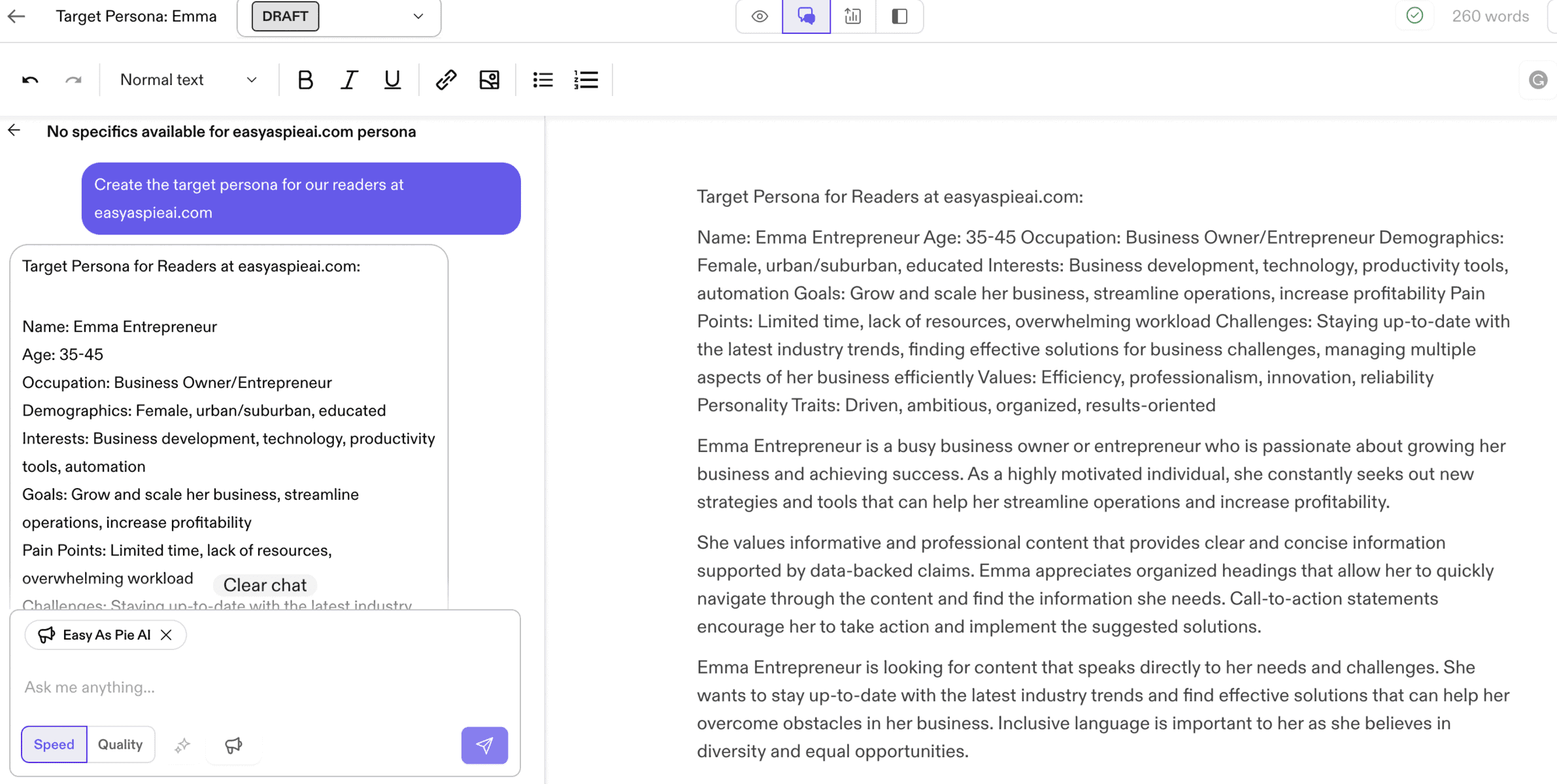Select Speed mode

tap(54, 744)
